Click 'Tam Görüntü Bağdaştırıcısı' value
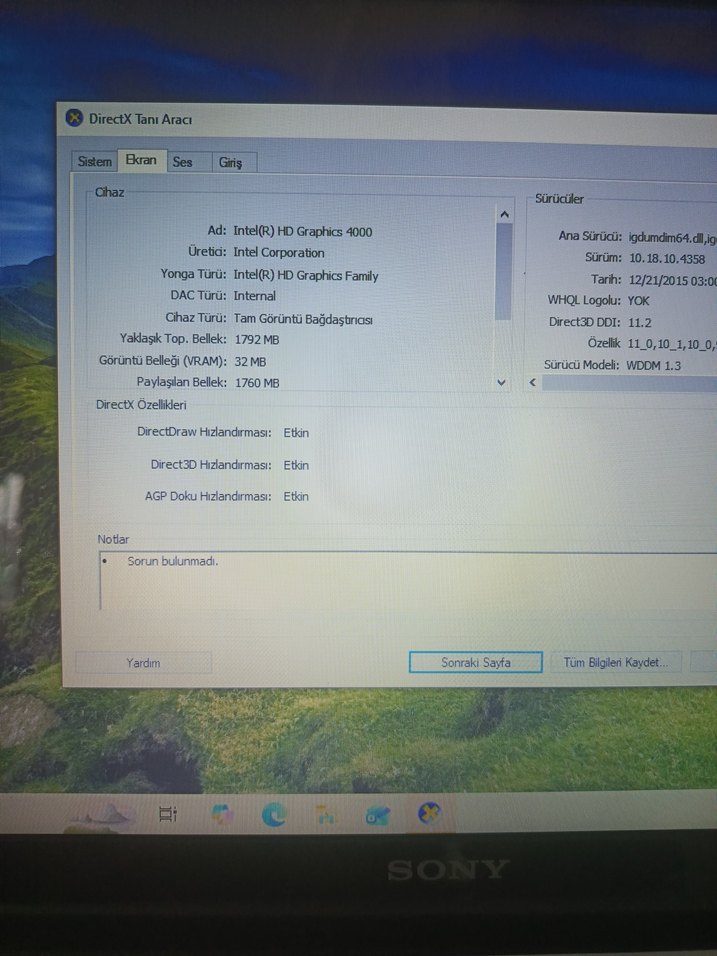Screen dimensions: 717x956 [303, 319]
